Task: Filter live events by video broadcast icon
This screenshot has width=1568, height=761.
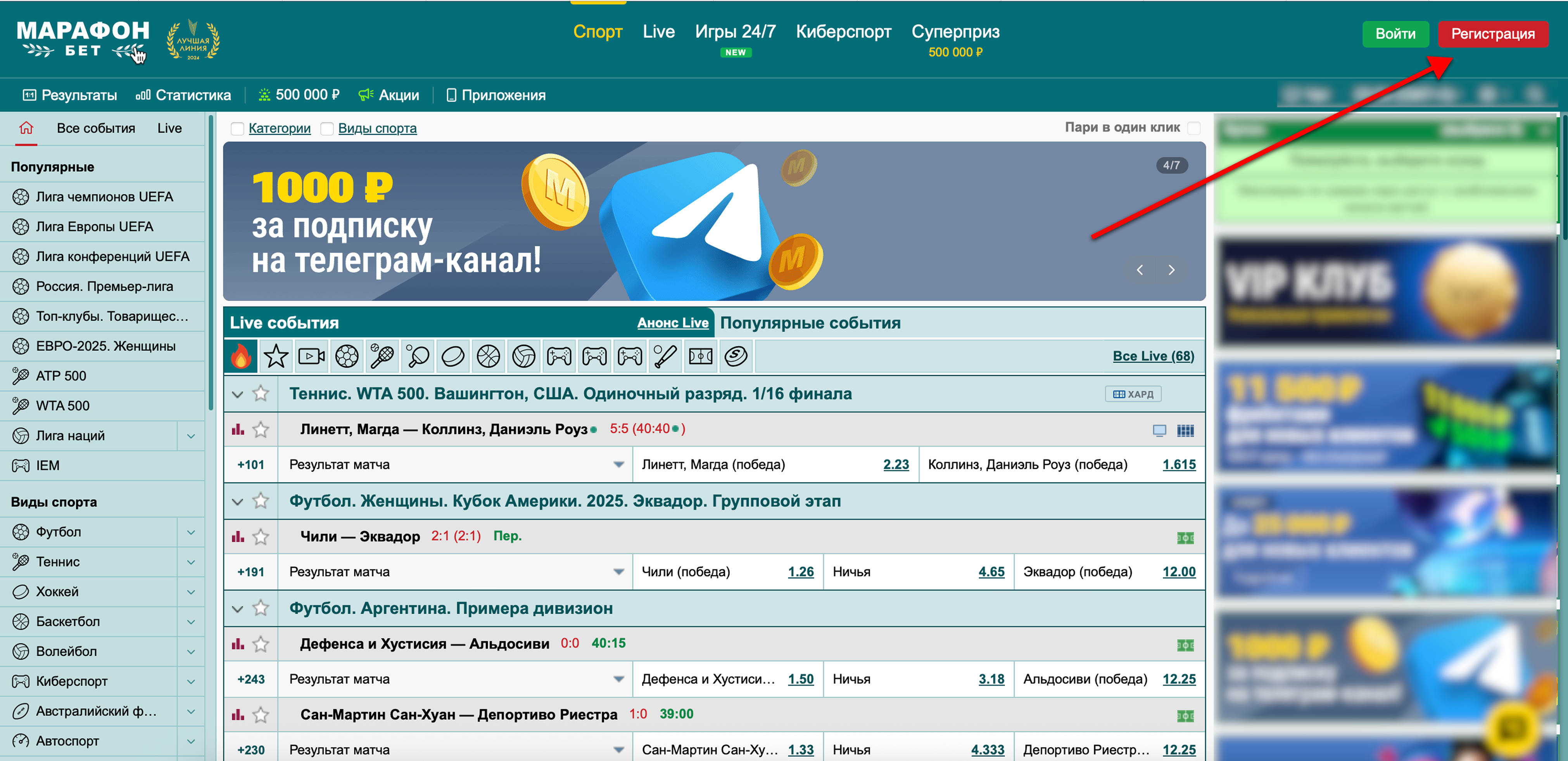Action: click(x=311, y=356)
